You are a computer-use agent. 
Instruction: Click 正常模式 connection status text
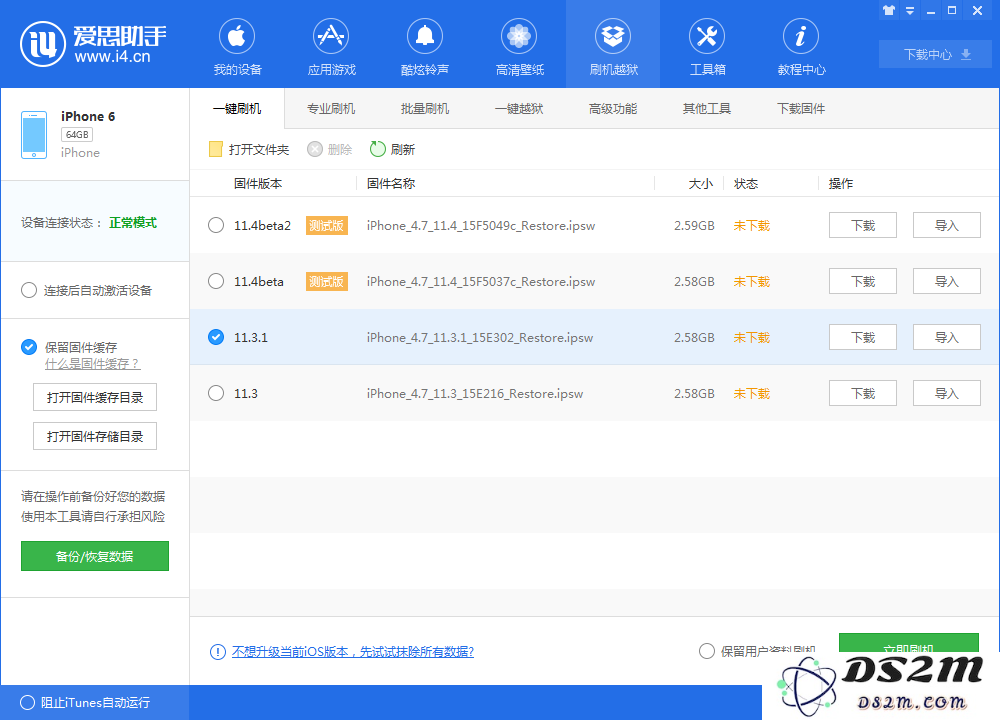(133, 223)
